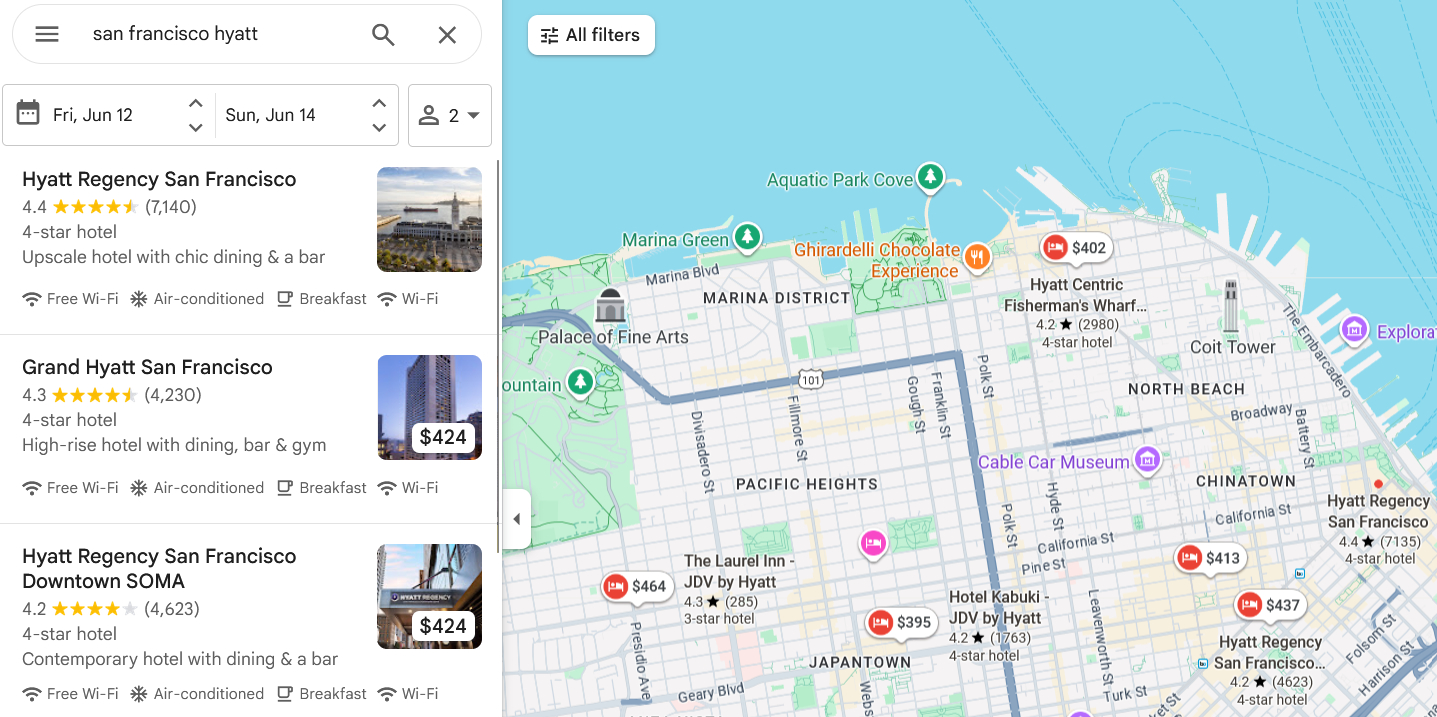Click the park tree icon beside Mountain Lake label
This screenshot has width=1437, height=717.
(x=580, y=382)
